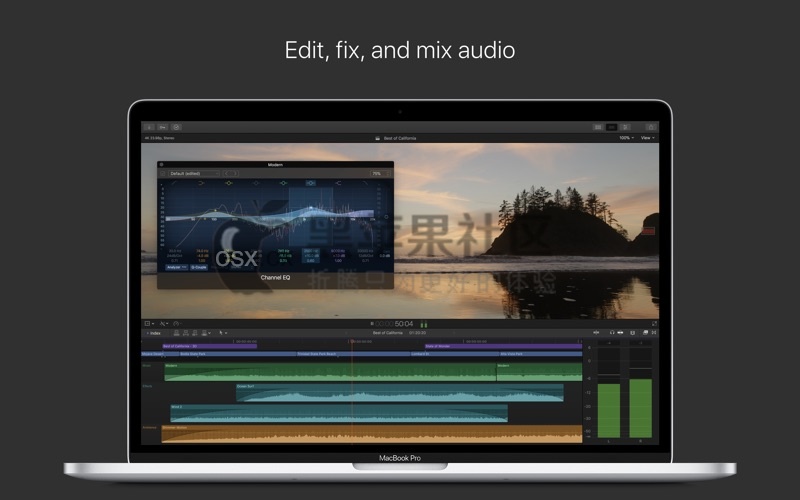
Task: Toggle the high-pass filter band icon
Action: pos(174,183)
